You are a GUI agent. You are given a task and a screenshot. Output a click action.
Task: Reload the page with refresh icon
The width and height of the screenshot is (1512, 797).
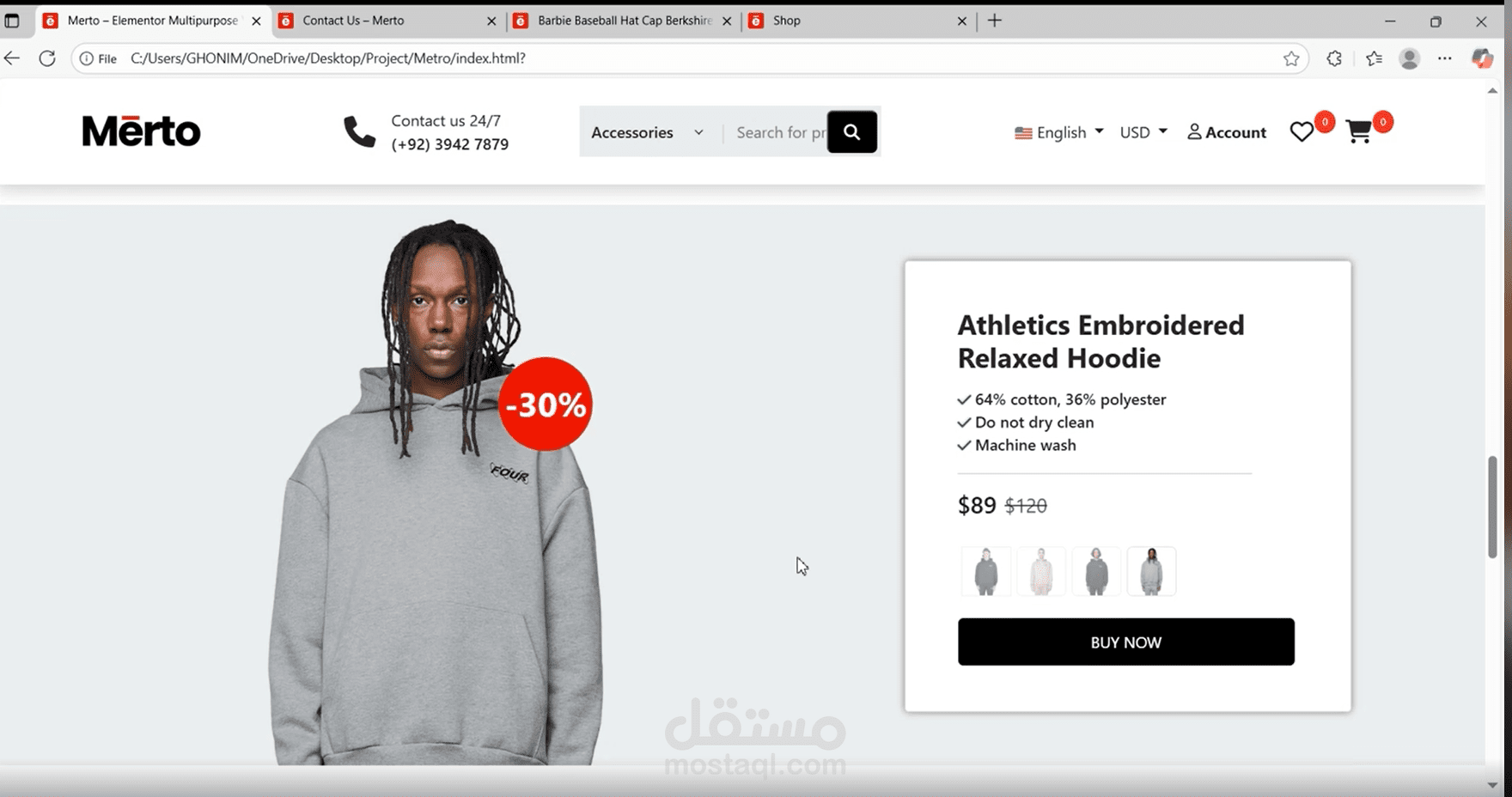[x=47, y=58]
